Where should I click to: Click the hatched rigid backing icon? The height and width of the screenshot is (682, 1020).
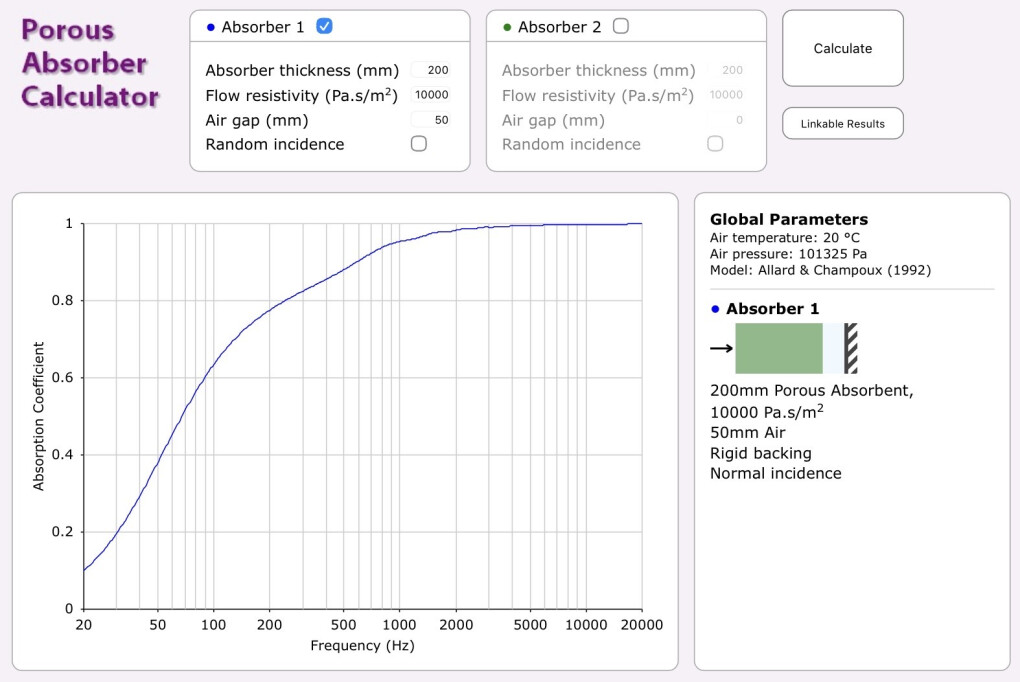(851, 348)
